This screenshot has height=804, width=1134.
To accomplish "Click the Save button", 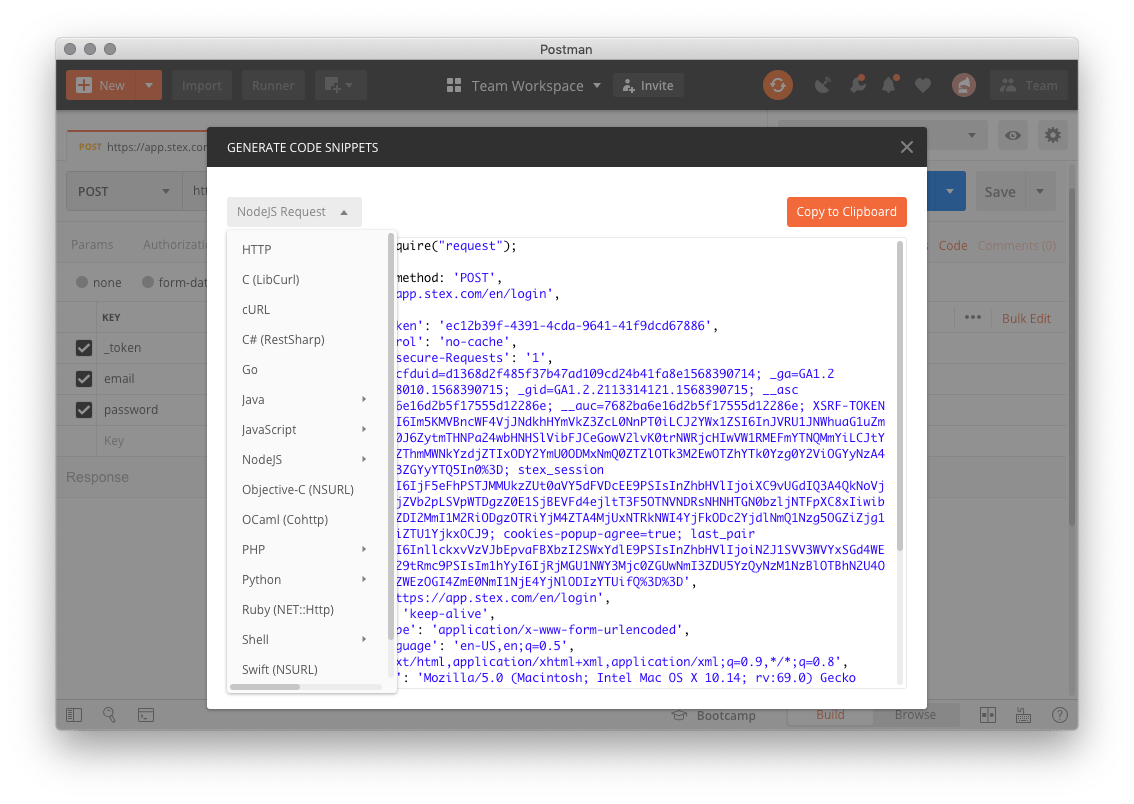I will [x=1000, y=192].
